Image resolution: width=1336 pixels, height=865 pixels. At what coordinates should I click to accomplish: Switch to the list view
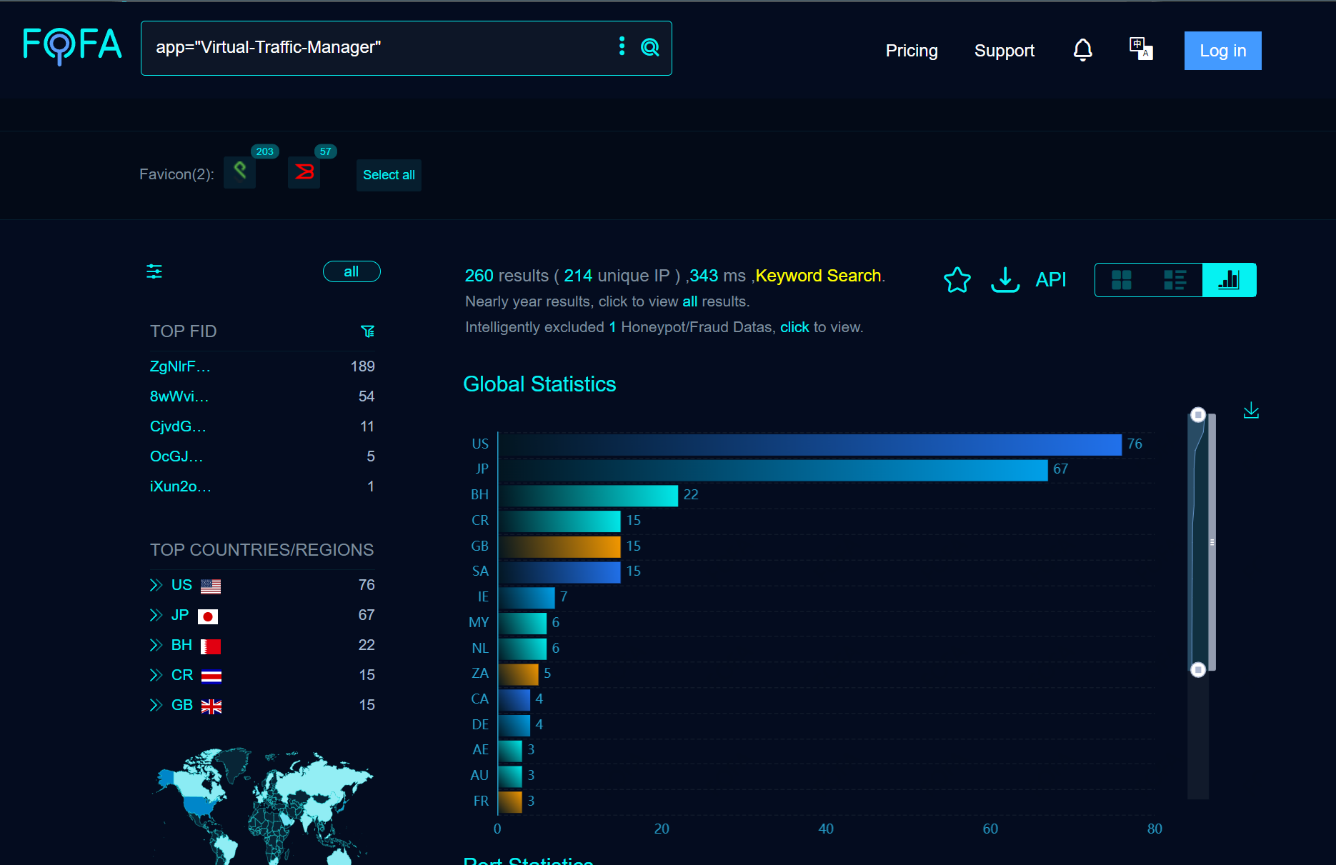1175,280
